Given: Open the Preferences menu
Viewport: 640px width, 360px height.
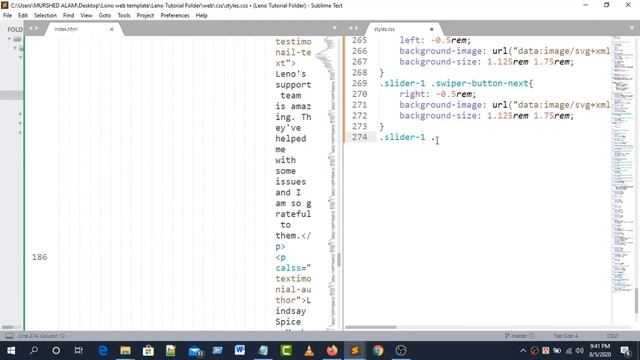Looking at the screenshot, I should (x=175, y=16).
